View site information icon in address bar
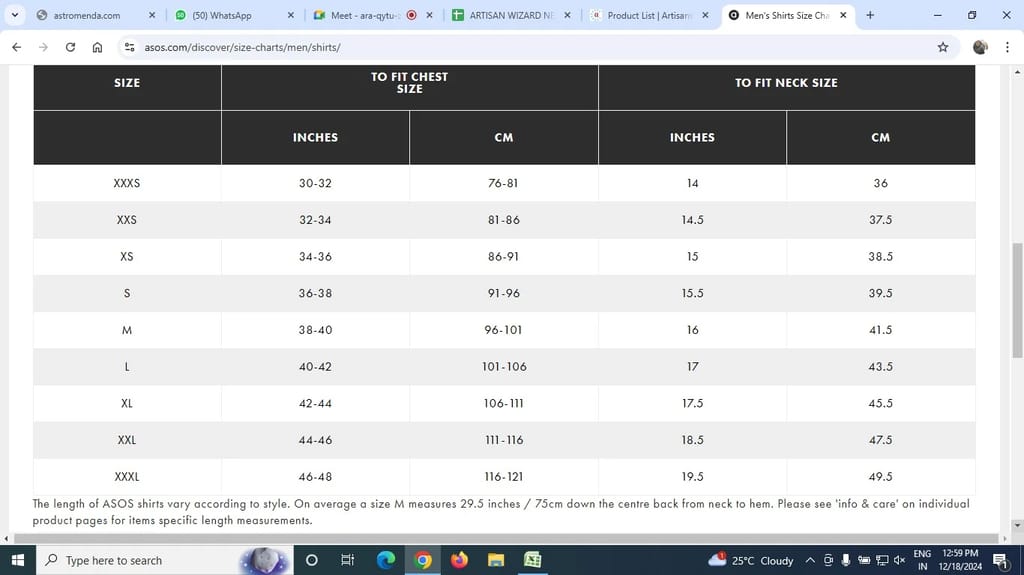The width and height of the screenshot is (1024, 575). [129, 47]
